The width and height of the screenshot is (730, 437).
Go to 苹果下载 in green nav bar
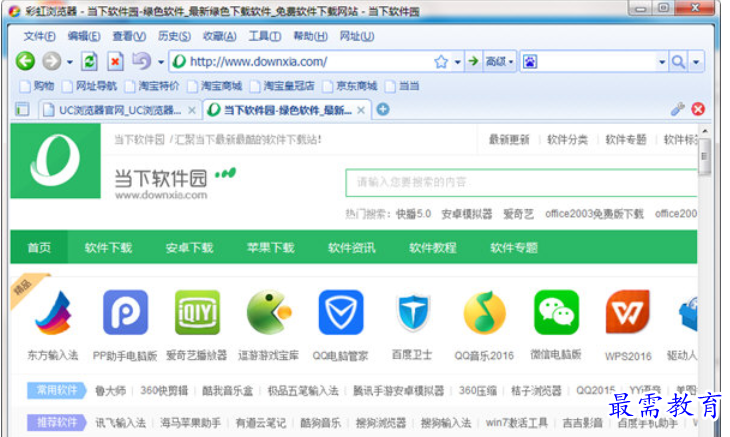(270, 248)
